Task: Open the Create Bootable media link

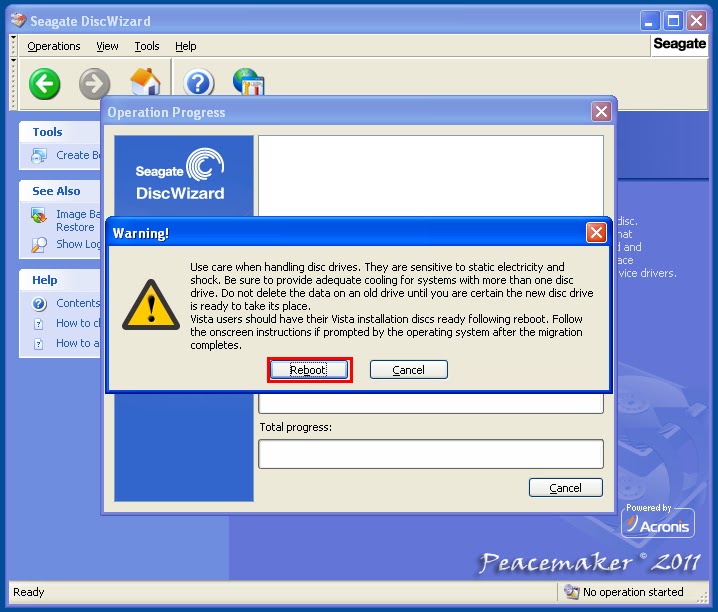Action: coord(78,156)
